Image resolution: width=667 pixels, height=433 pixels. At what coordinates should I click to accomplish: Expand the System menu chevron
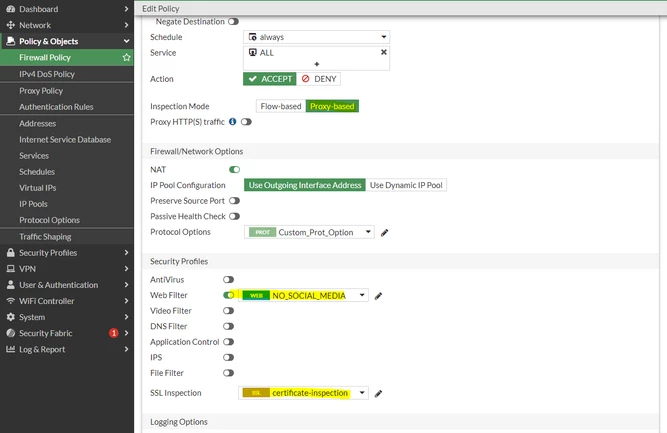pos(126,317)
